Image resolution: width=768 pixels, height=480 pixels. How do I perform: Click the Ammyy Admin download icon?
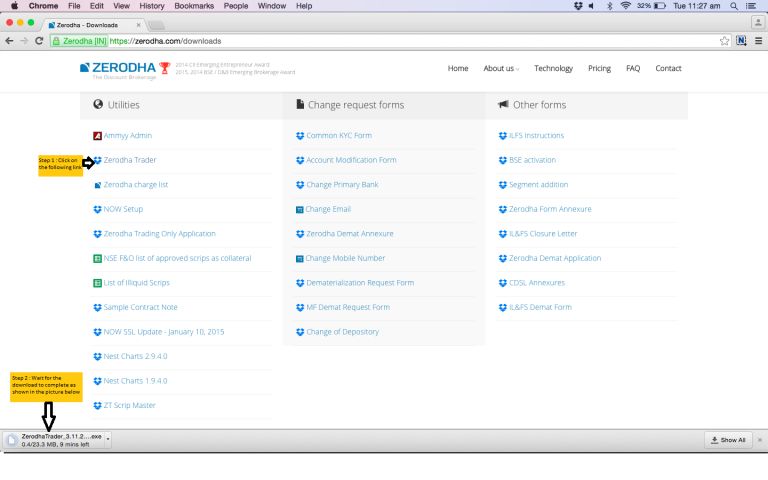(97, 135)
